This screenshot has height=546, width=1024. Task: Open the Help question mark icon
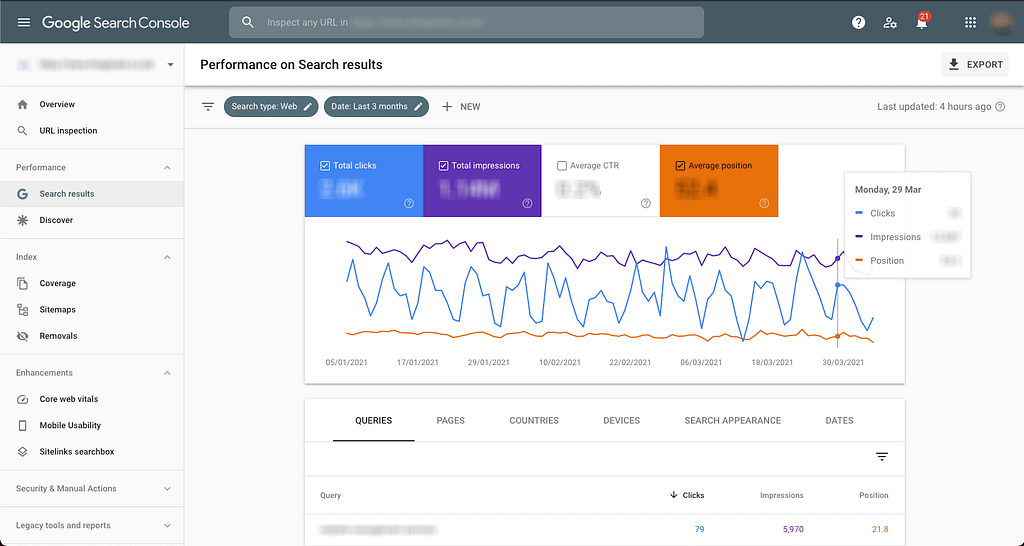(x=859, y=22)
